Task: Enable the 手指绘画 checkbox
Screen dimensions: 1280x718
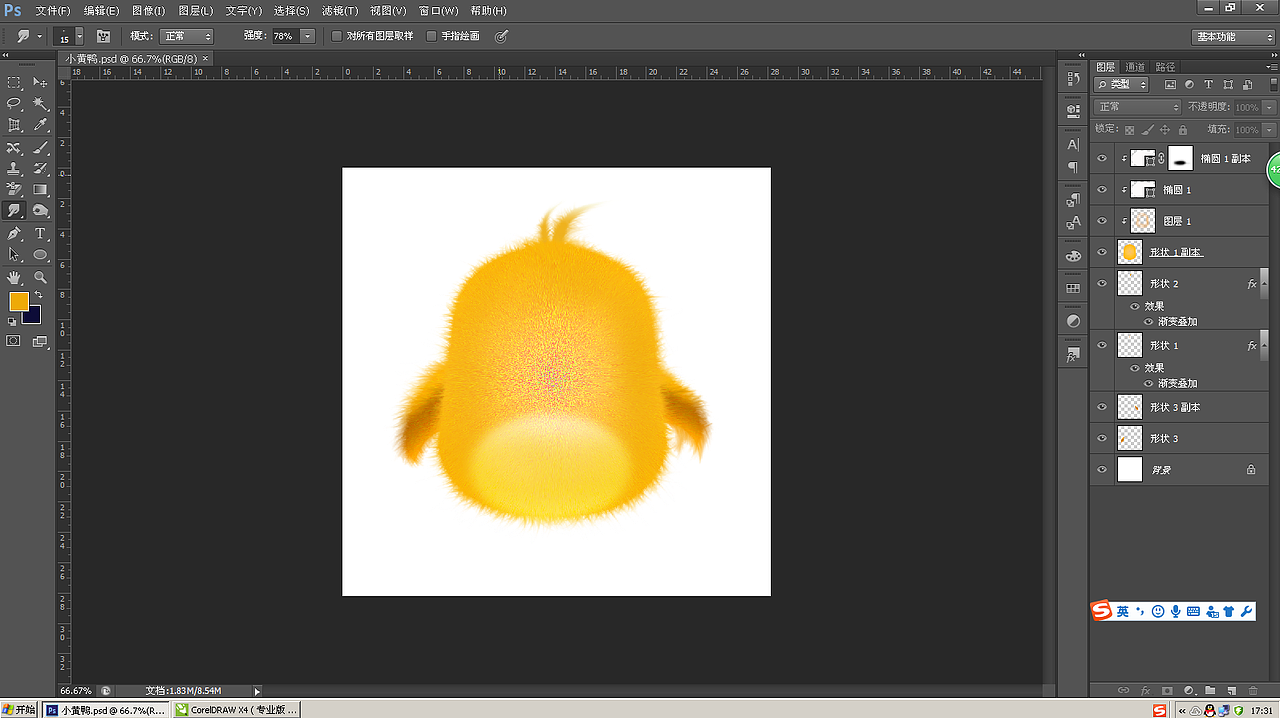Action: click(x=432, y=36)
